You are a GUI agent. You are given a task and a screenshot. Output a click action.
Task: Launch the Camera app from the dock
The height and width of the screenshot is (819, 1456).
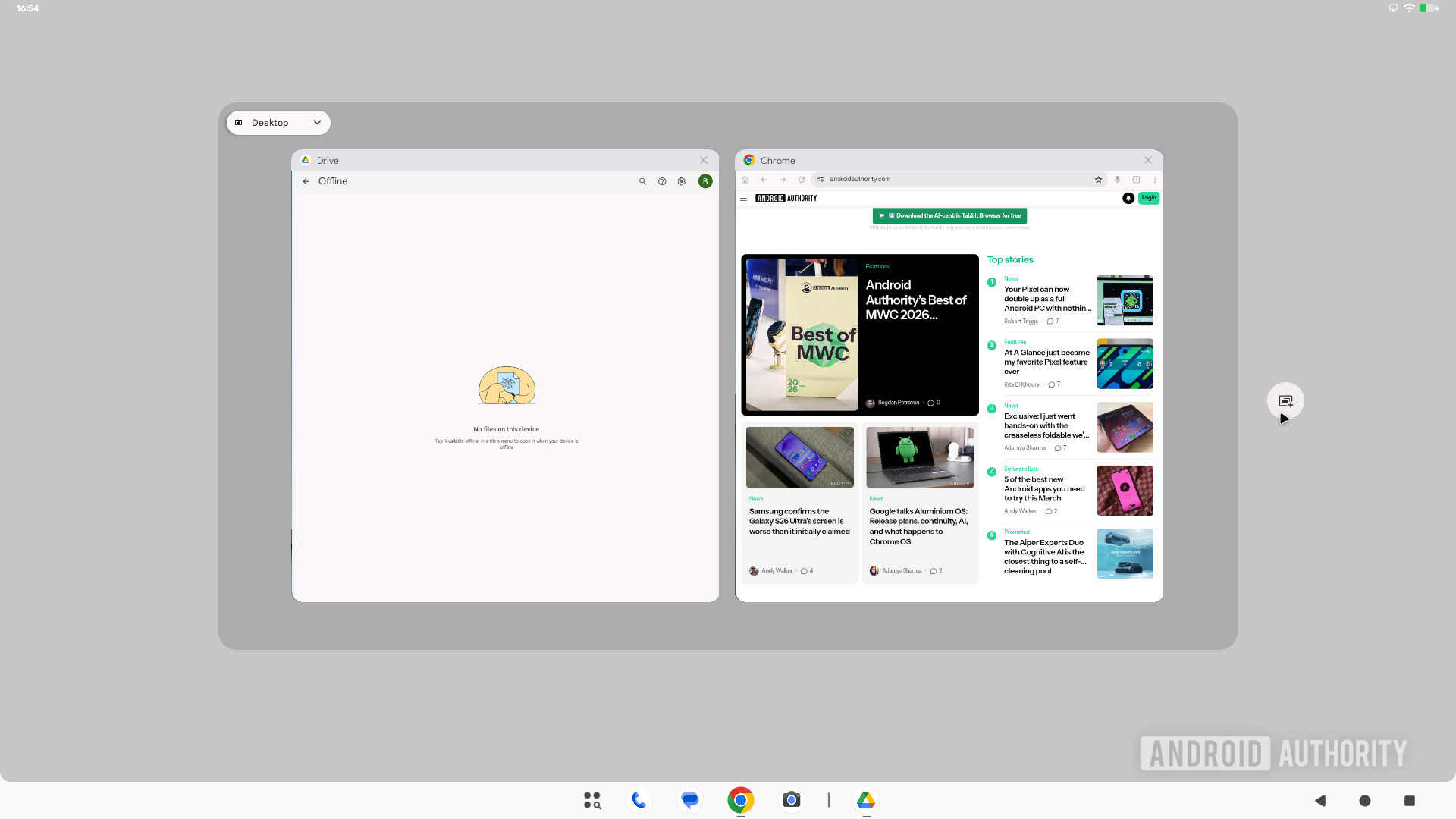point(791,800)
